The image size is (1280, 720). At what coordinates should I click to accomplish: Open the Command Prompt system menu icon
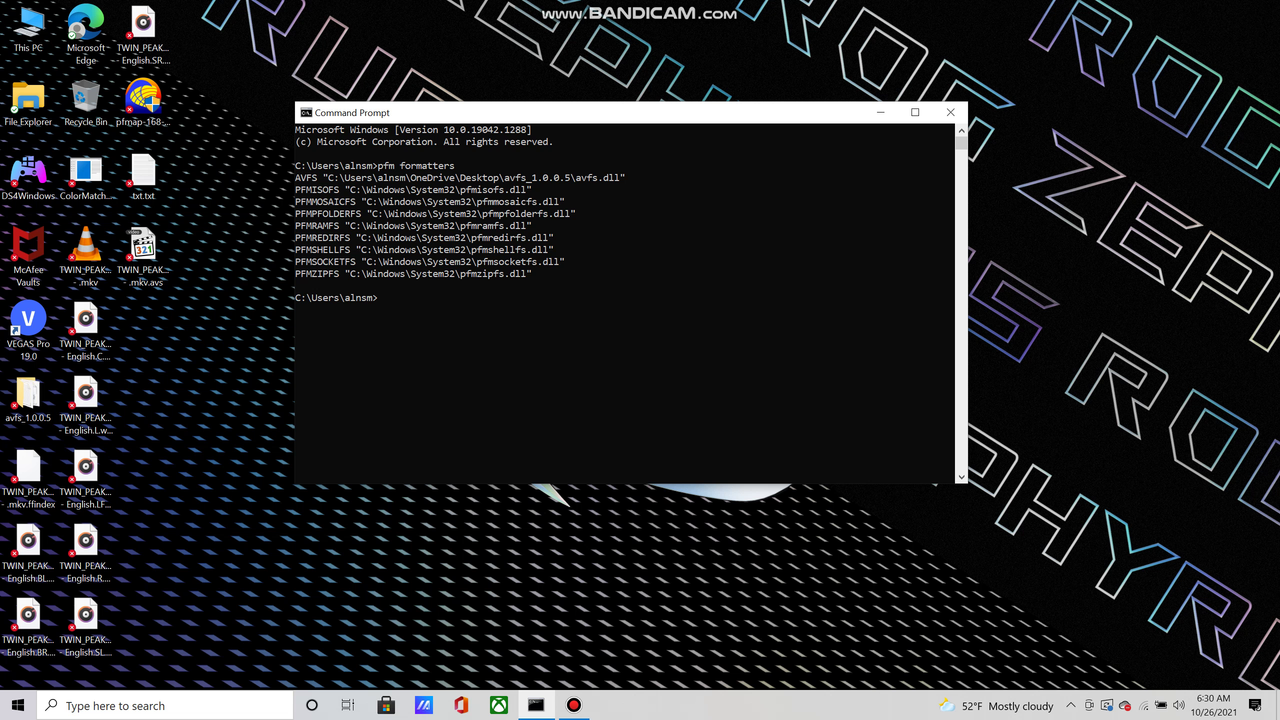tap(306, 113)
